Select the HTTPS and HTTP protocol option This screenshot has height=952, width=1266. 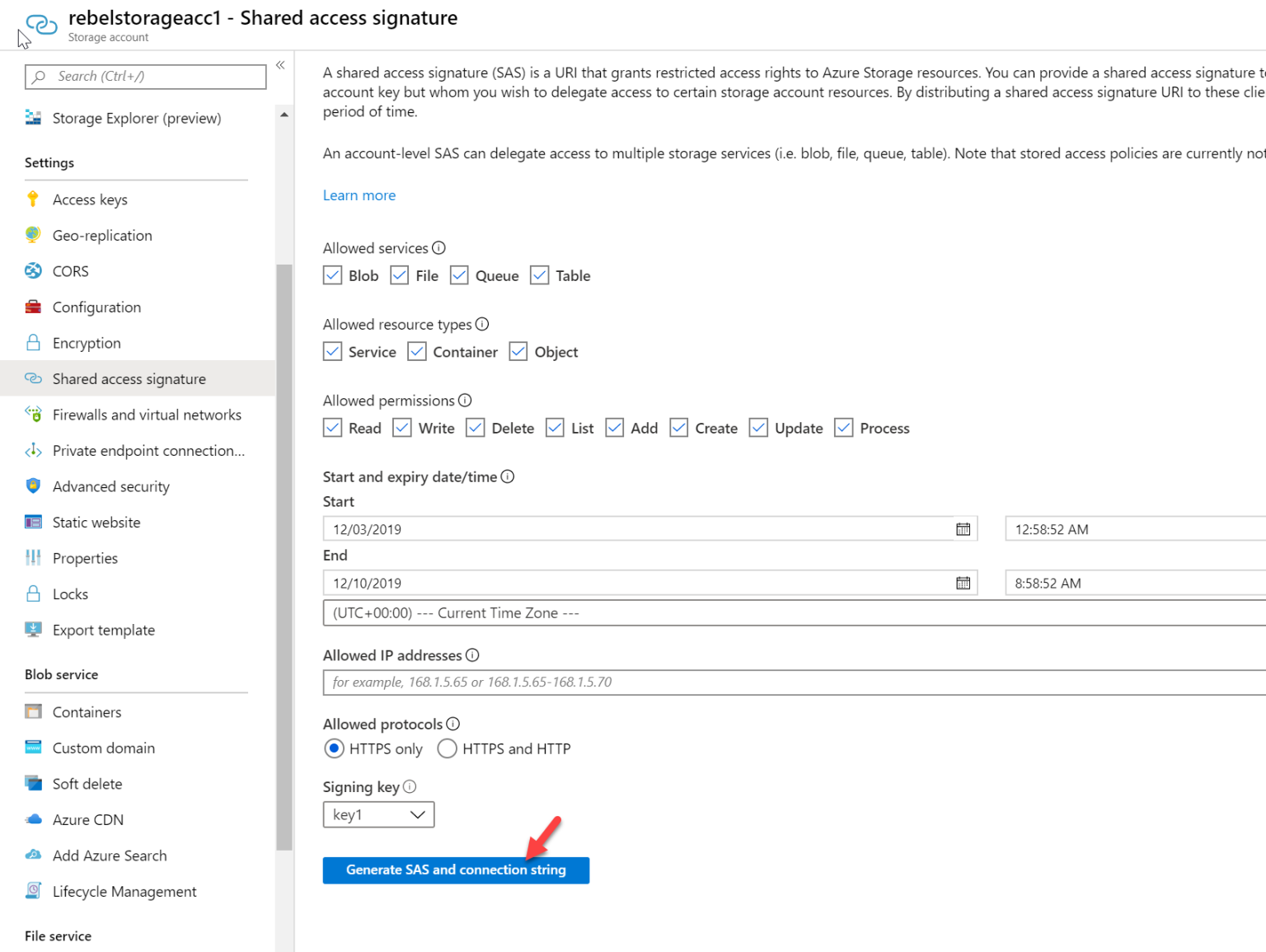click(x=448, y=748)
